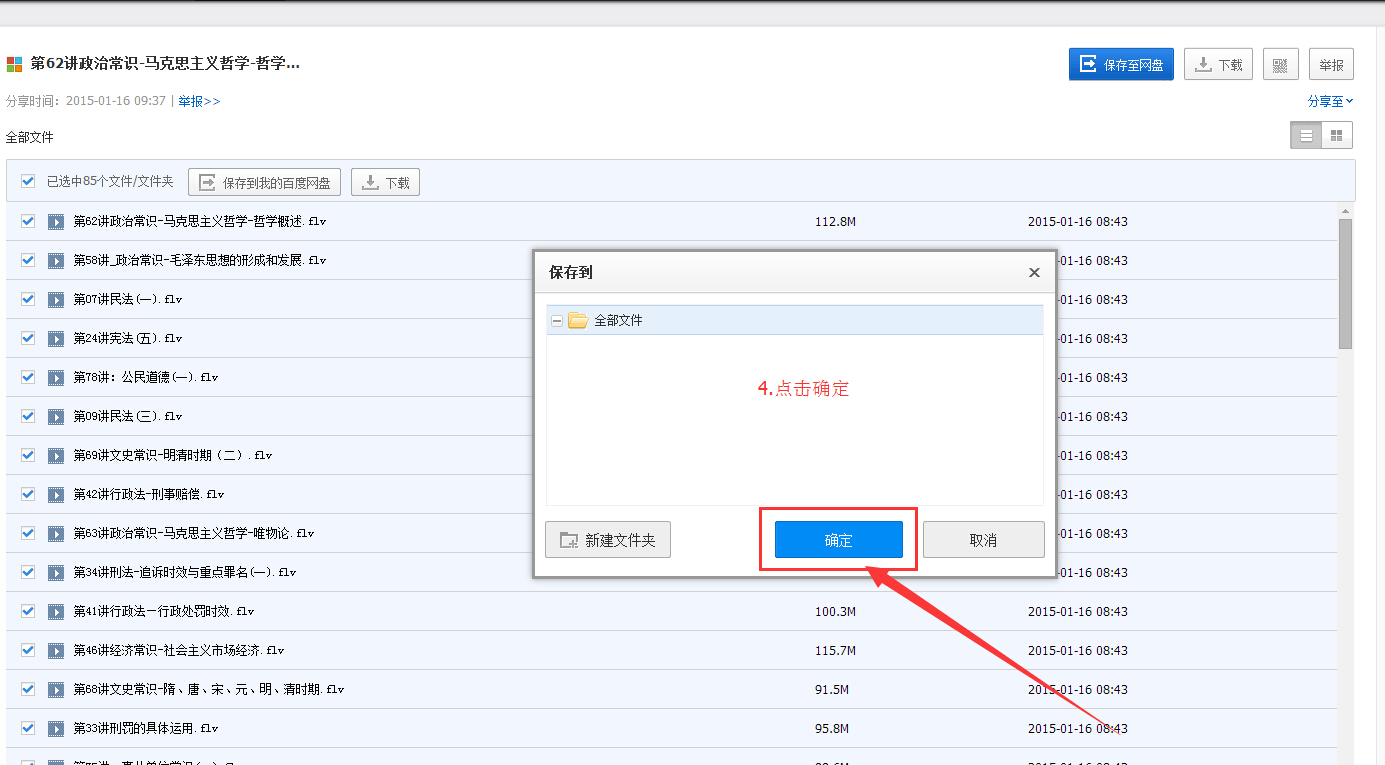Switch to grid thumbnail view icon
Viewport: 1385px width, 765px height.
[x=1337, y=135]
